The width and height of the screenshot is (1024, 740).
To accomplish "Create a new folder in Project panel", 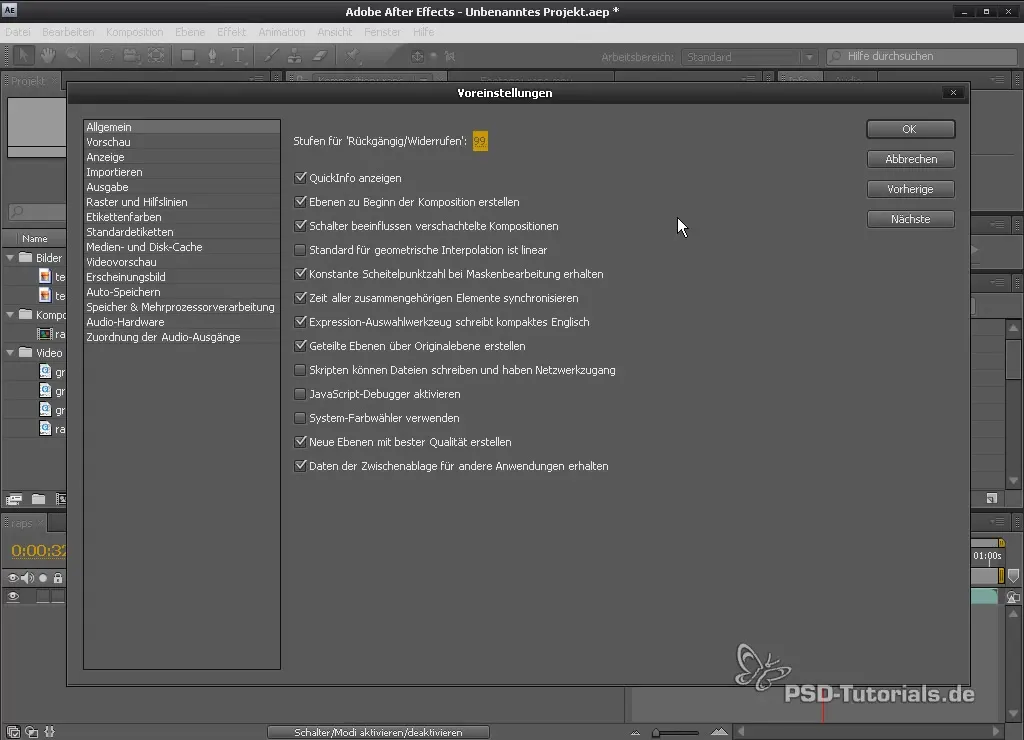I will click(x=39, y=500).
